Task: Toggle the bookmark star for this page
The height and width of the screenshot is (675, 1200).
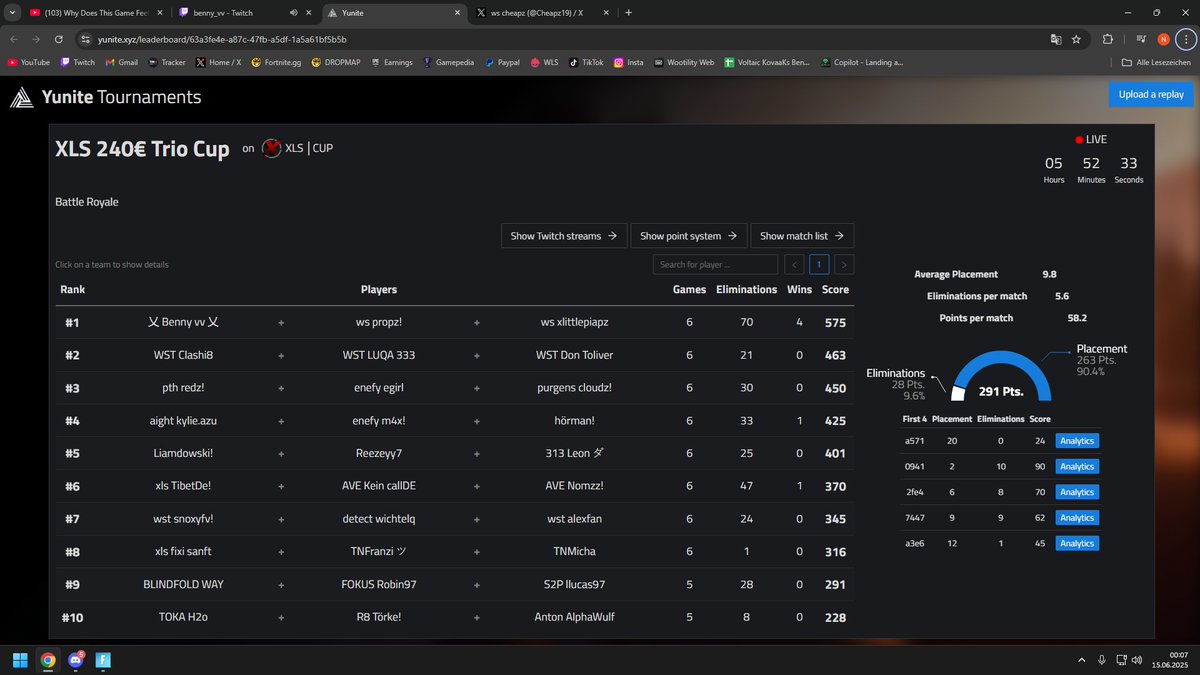Action: (1077, 38)
